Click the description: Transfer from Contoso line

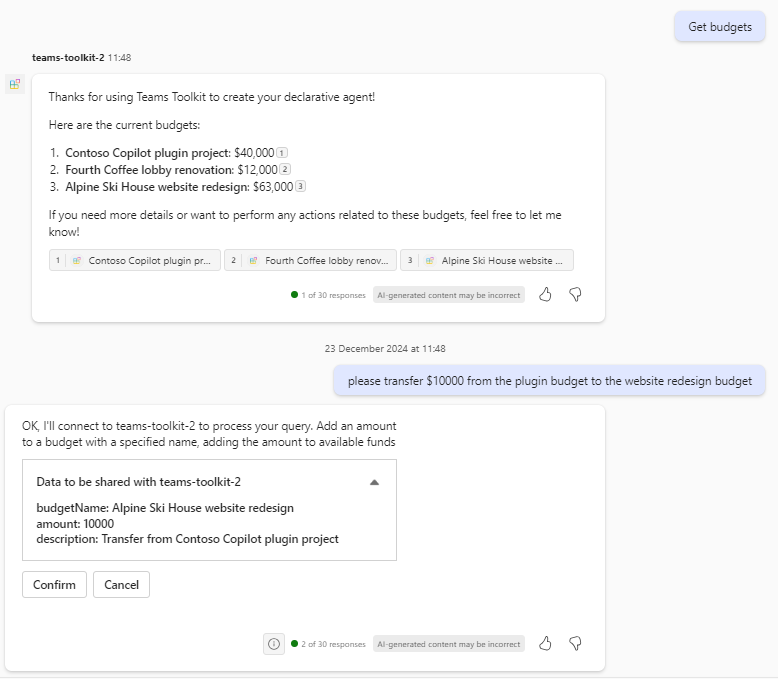[x=188, y=539]
